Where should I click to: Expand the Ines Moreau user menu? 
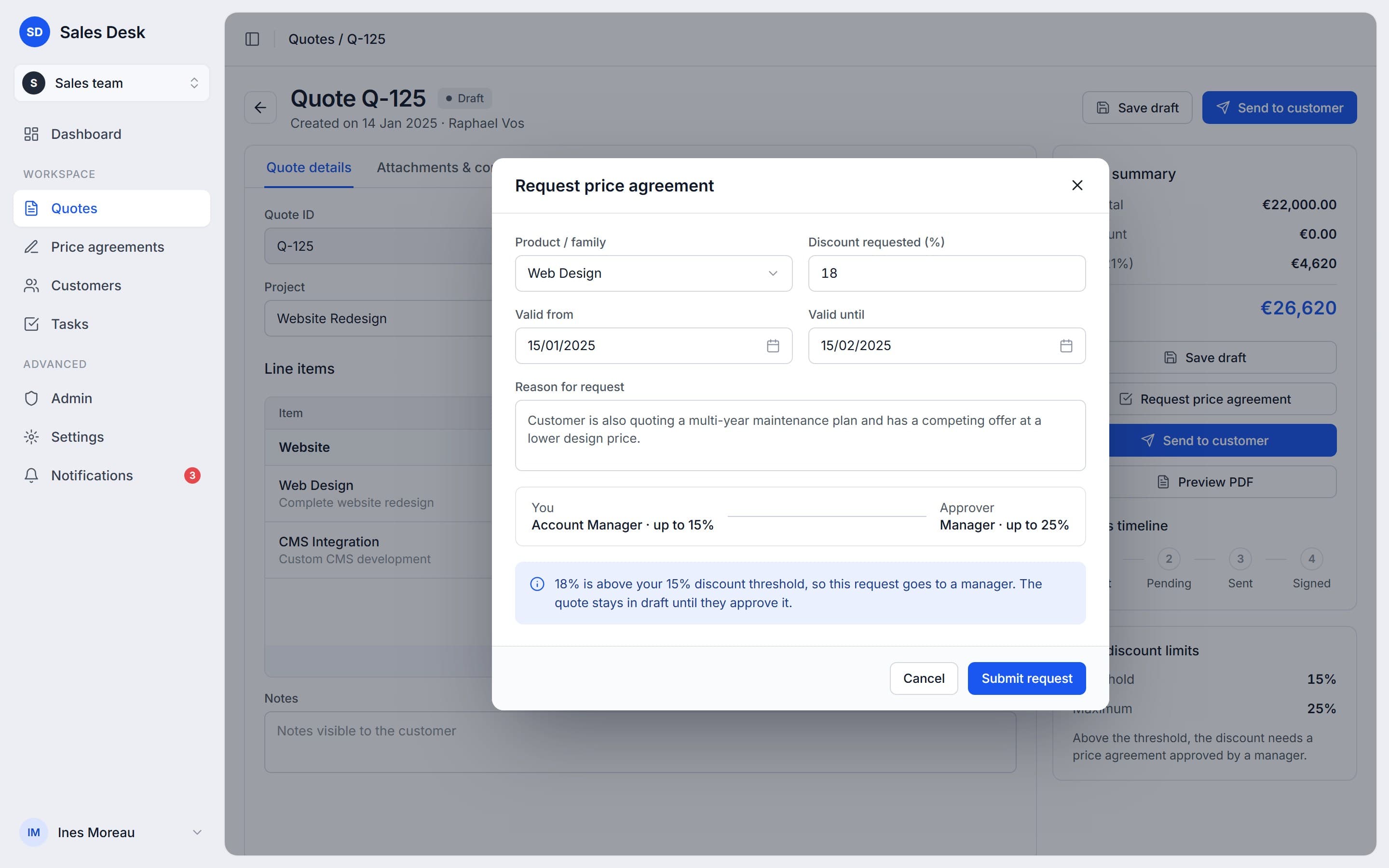pyautogui.click(x=112, y=832)
